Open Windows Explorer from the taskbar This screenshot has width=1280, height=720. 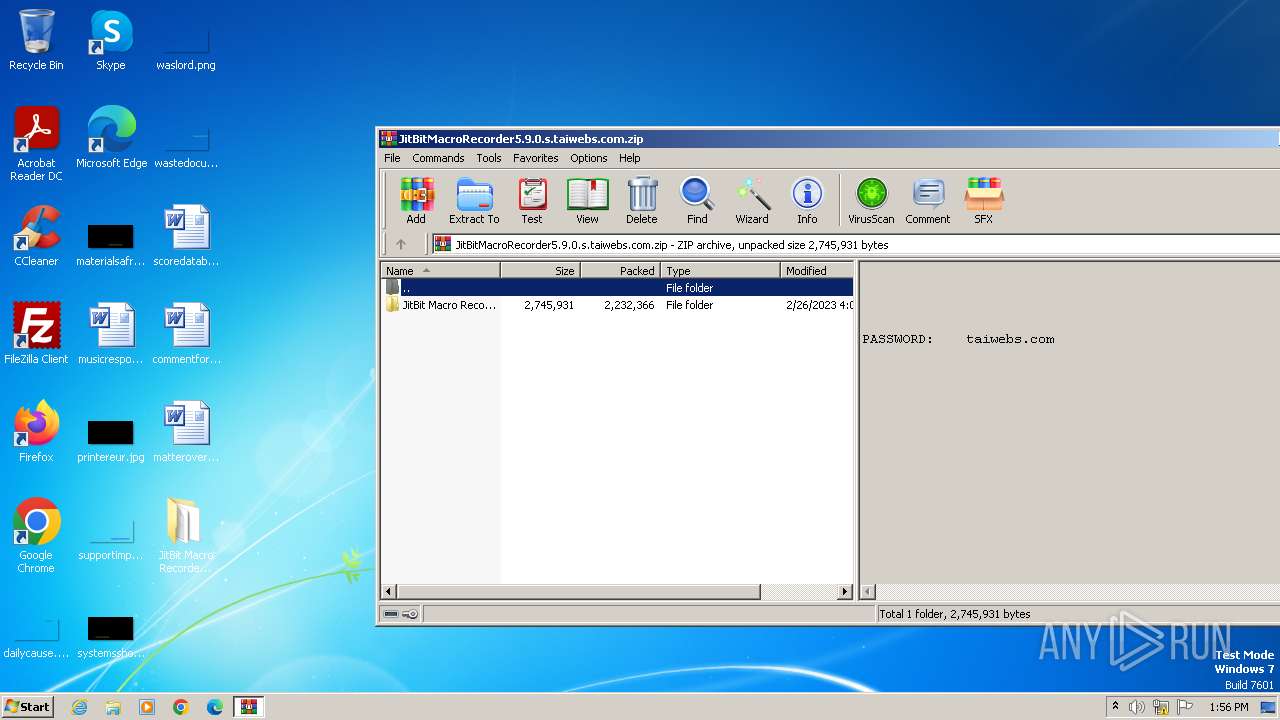click(x=113, y=707)
